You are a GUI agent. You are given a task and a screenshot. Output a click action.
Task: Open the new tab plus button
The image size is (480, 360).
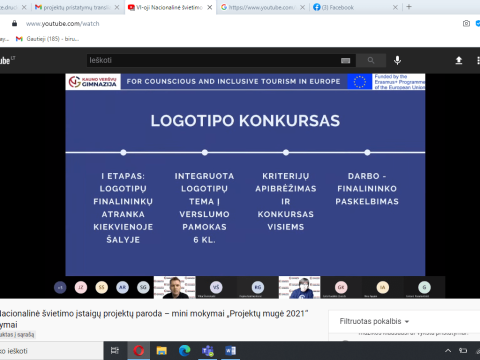point(409,7)
